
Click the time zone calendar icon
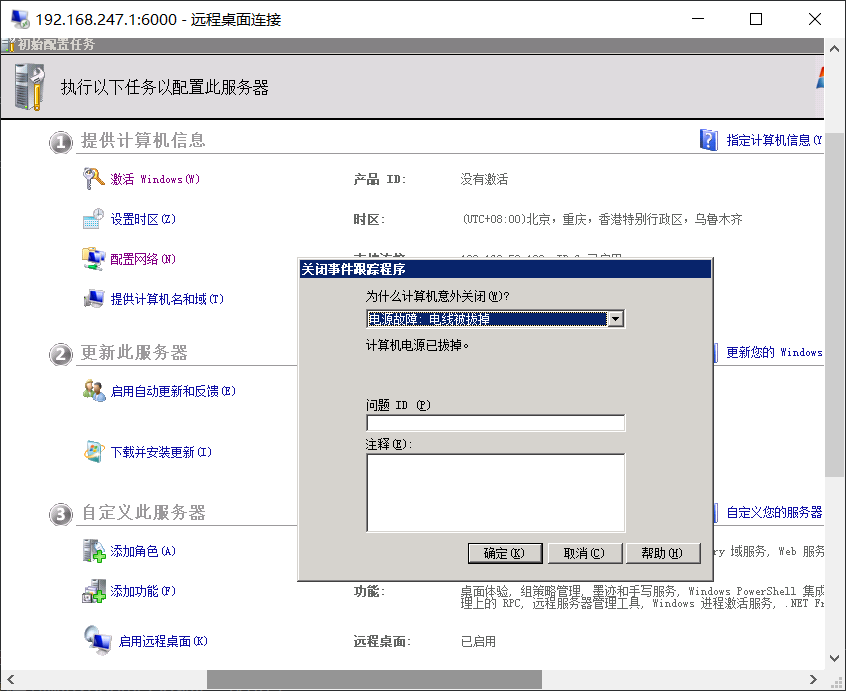tap(93, 218)
